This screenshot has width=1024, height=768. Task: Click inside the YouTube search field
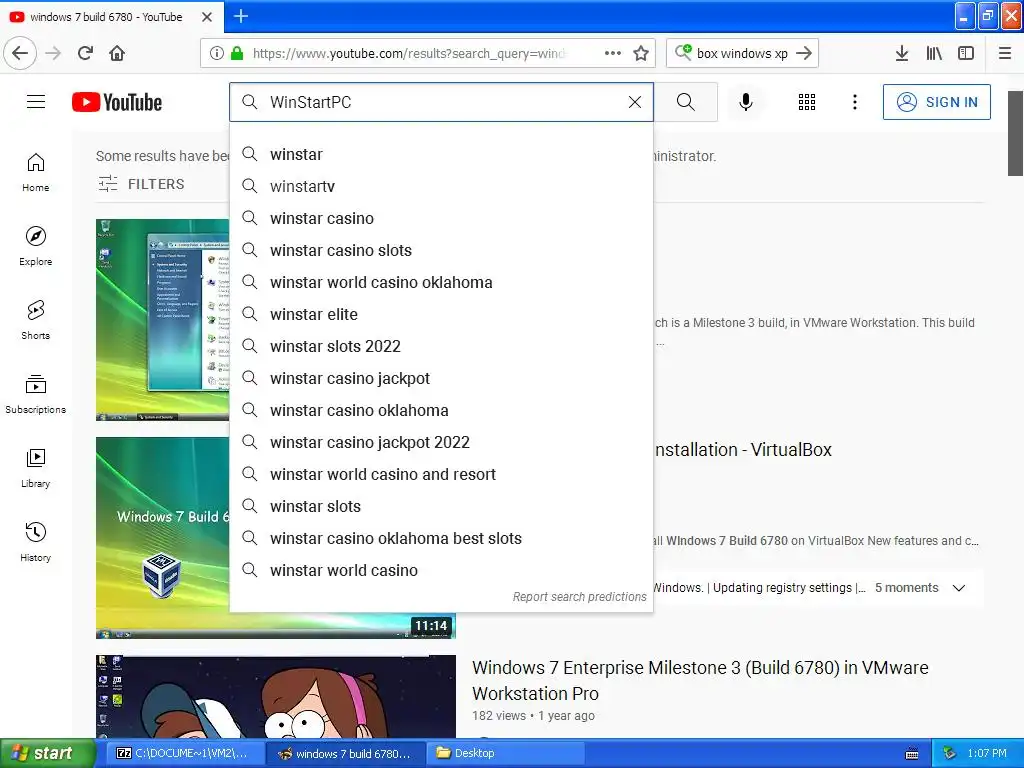point(441,102)
